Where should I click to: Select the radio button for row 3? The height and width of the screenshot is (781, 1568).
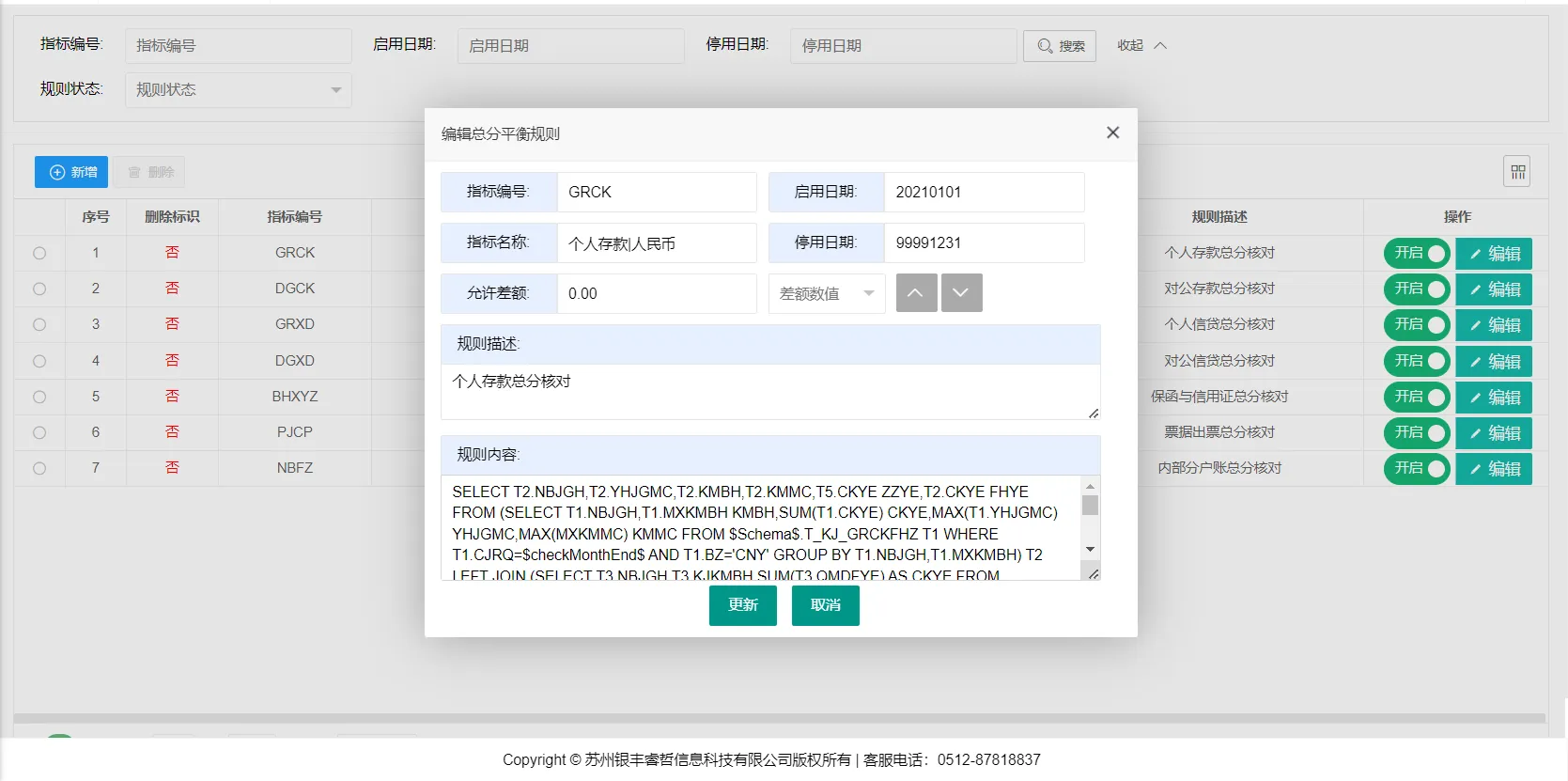coord(39,325)
